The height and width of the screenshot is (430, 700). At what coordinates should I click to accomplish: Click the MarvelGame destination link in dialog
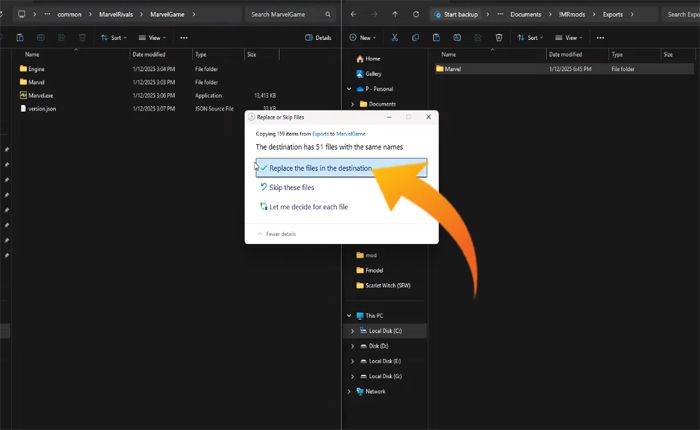(x=349, y=132)
